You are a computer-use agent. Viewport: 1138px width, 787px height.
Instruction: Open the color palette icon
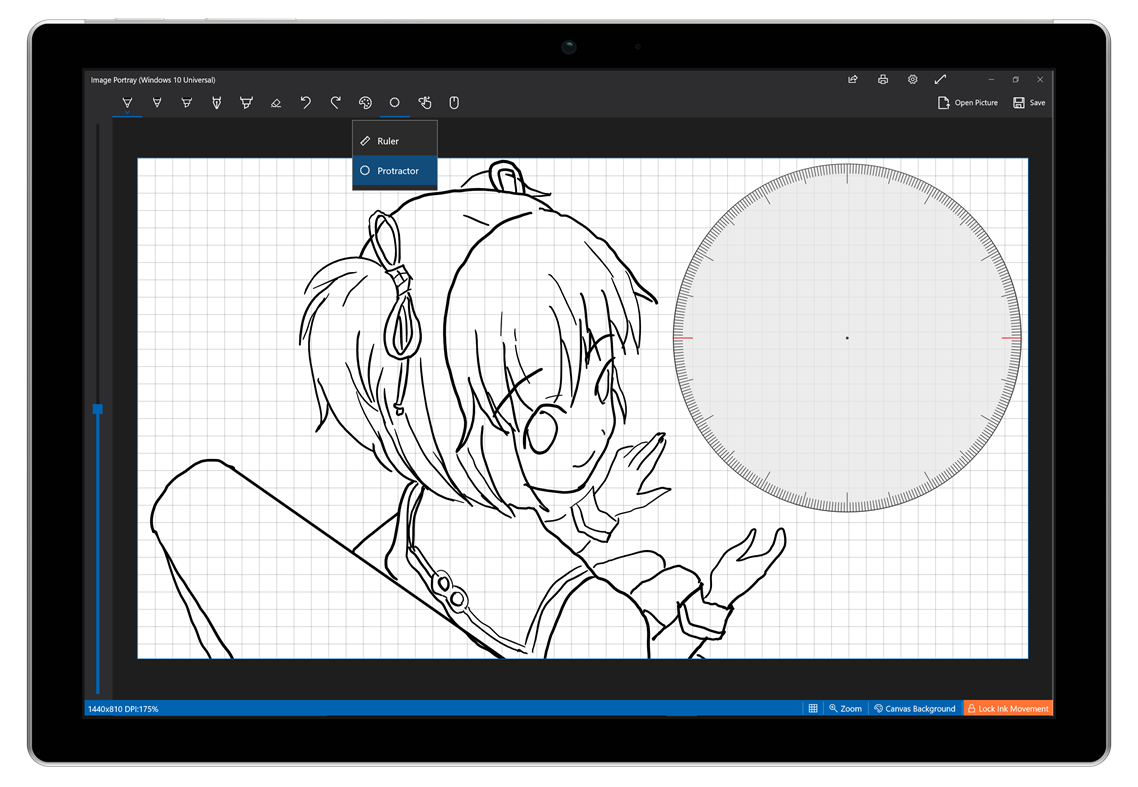(365, 101)
